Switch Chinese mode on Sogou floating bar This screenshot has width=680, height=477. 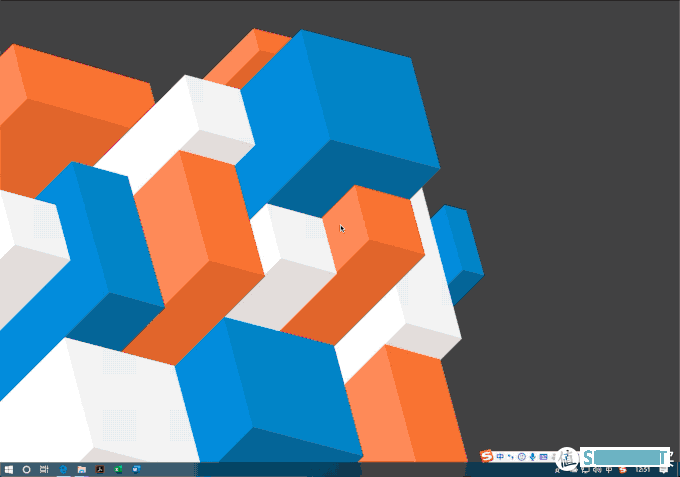500,457
